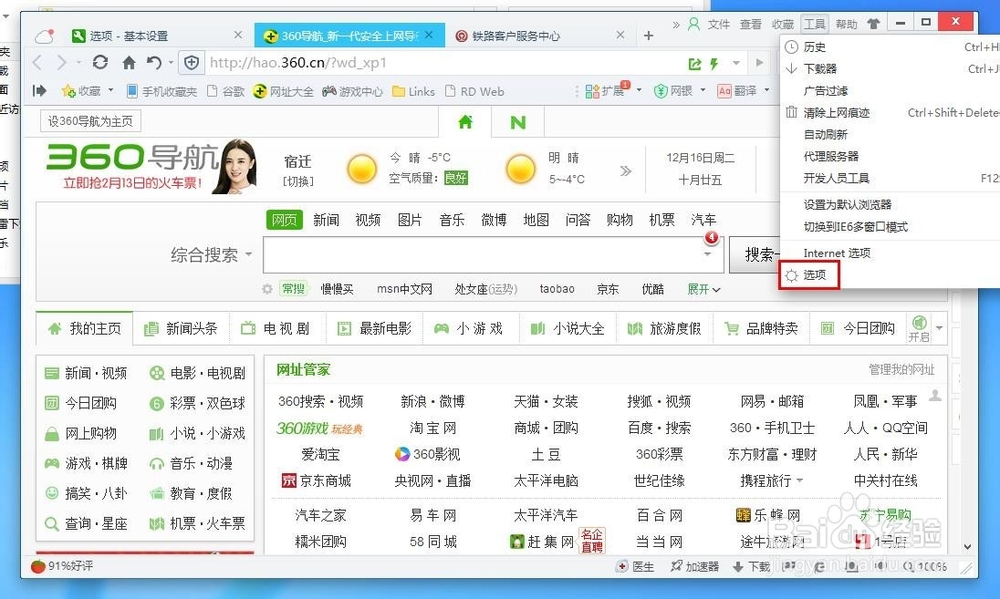Switch to the 新闻头条 category tab

pos(181,329)
